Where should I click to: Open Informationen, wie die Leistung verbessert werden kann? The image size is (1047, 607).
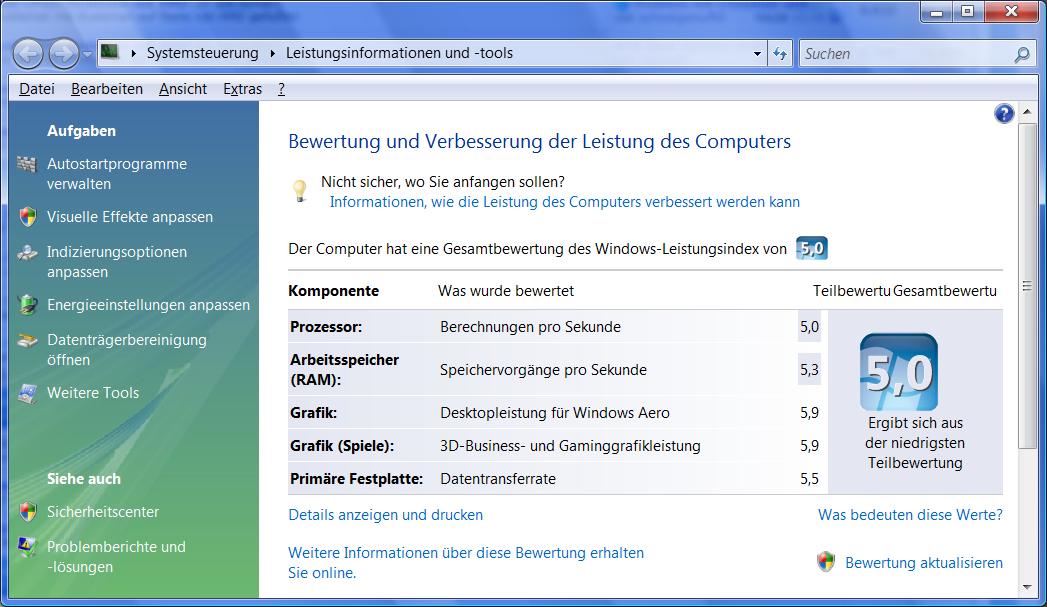pyautogui.click(x=564, y=202)
